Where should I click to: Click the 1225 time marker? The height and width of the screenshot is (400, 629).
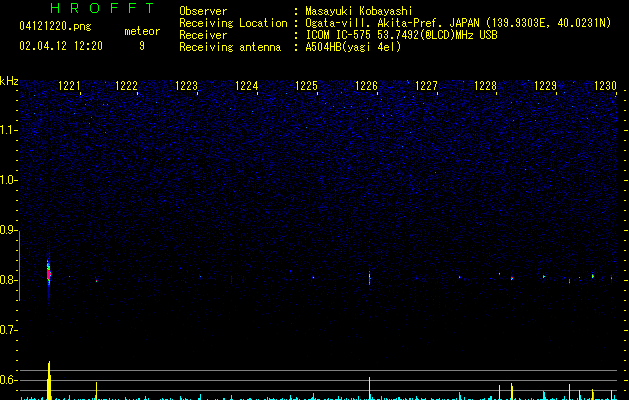click(306, 86)
